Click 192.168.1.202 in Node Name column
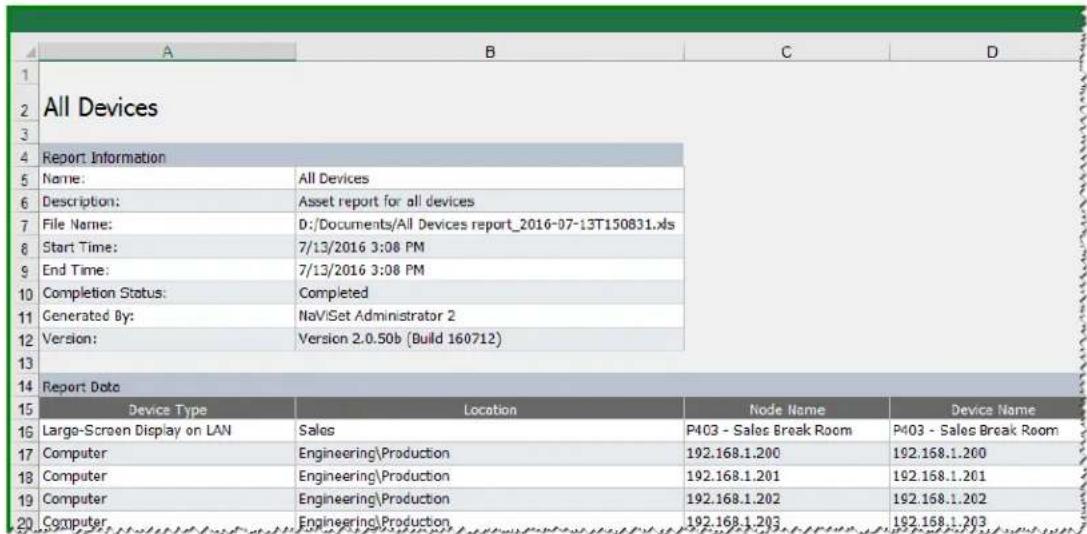1087x534 pixels. (786, 499)
